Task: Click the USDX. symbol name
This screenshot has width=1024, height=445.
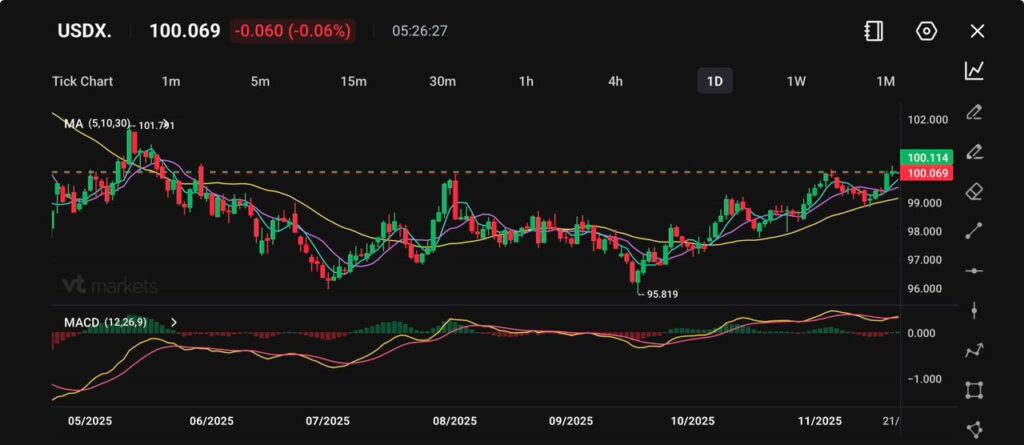Action: tap(83, 30)
